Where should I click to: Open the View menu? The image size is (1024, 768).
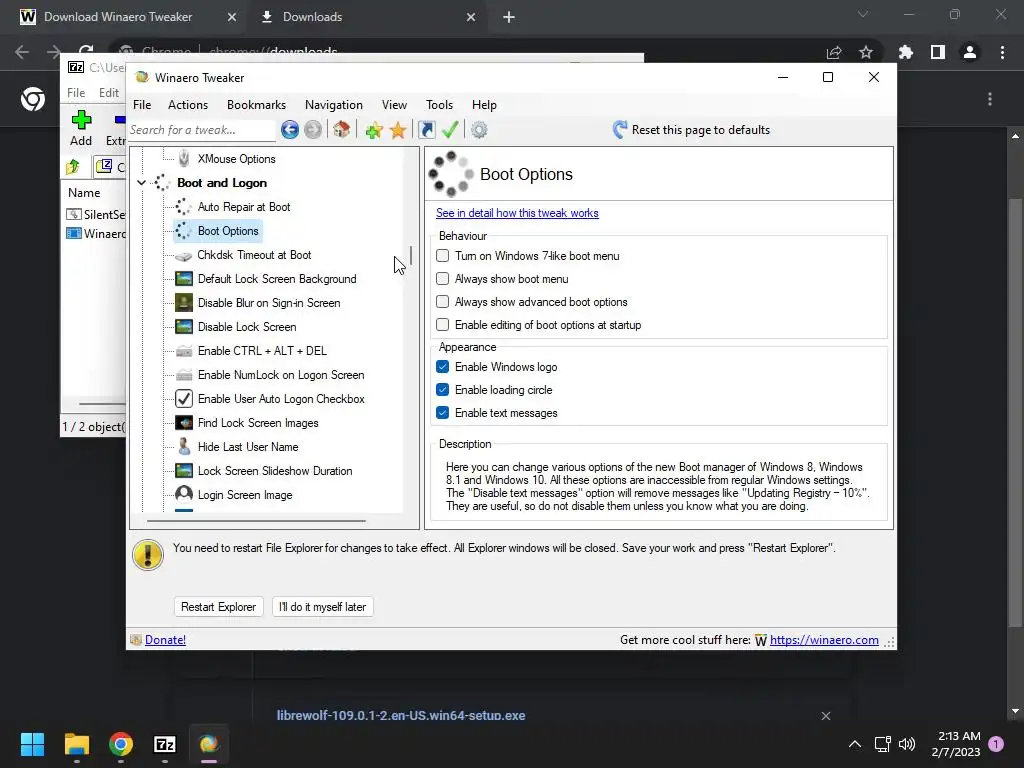394,104
